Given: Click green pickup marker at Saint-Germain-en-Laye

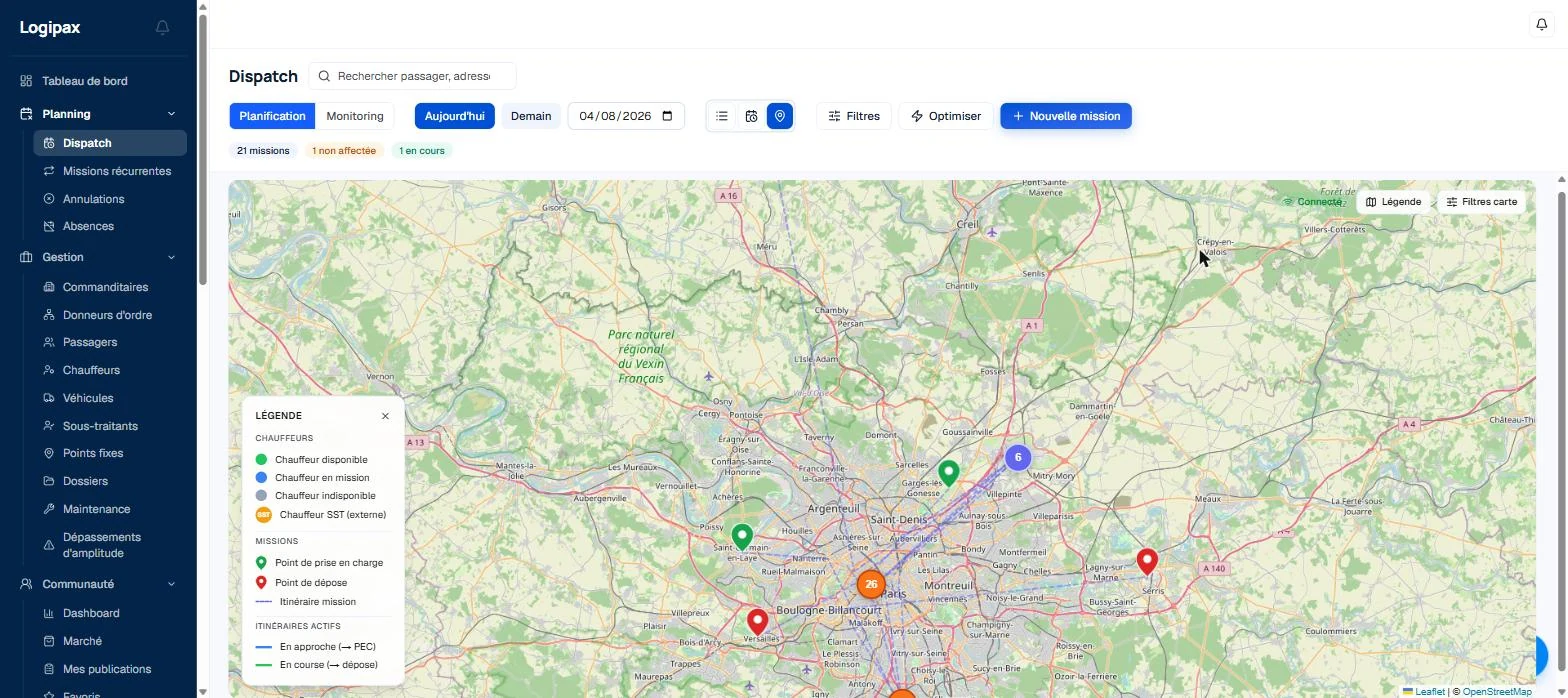Looking at the screenshot, I should pyautogui.click(x=742, y=538).
